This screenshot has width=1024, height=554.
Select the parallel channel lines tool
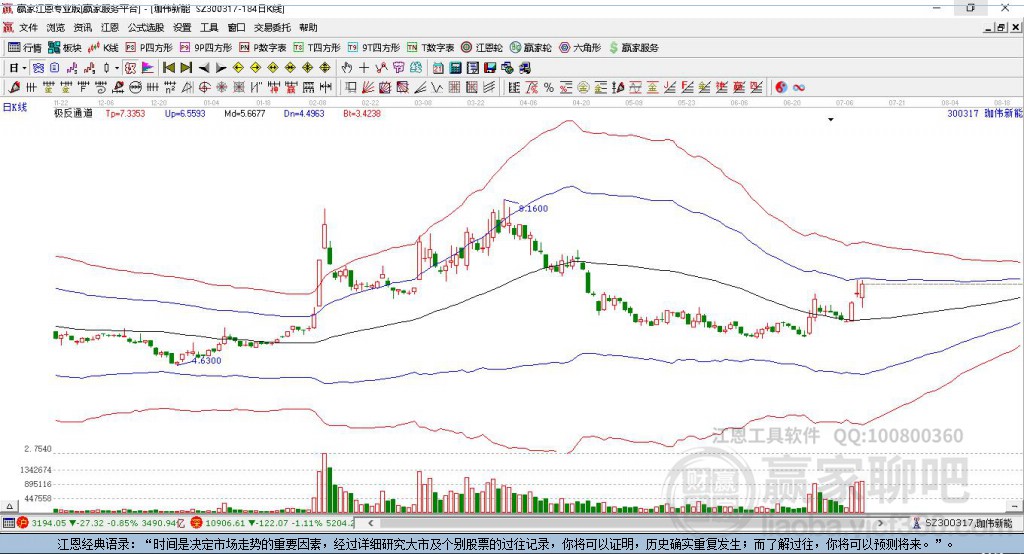coord(488,87)
